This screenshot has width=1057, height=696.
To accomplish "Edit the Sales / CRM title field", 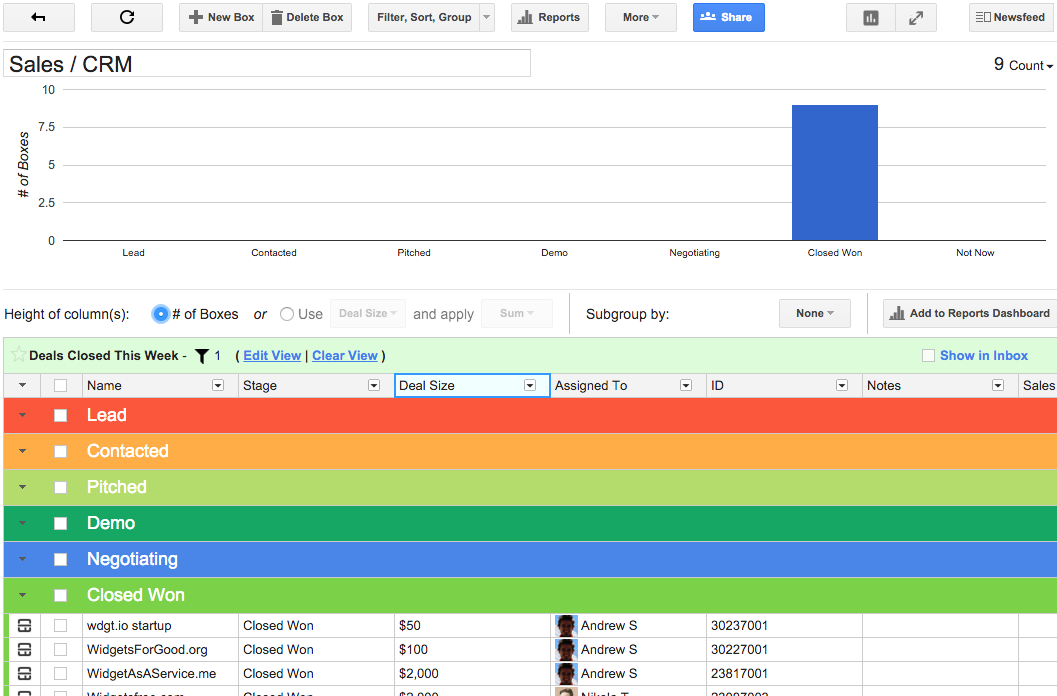I will 267,63.
